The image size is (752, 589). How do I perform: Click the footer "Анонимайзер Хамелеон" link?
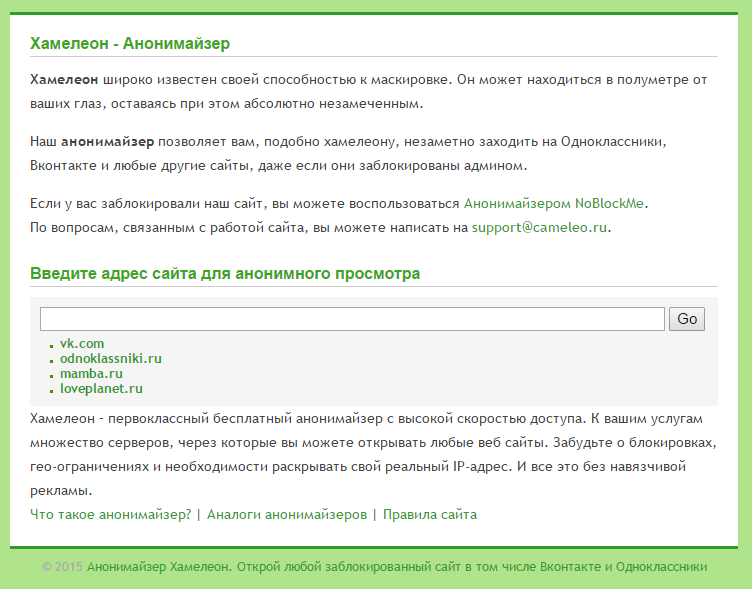tap(158, 566)
